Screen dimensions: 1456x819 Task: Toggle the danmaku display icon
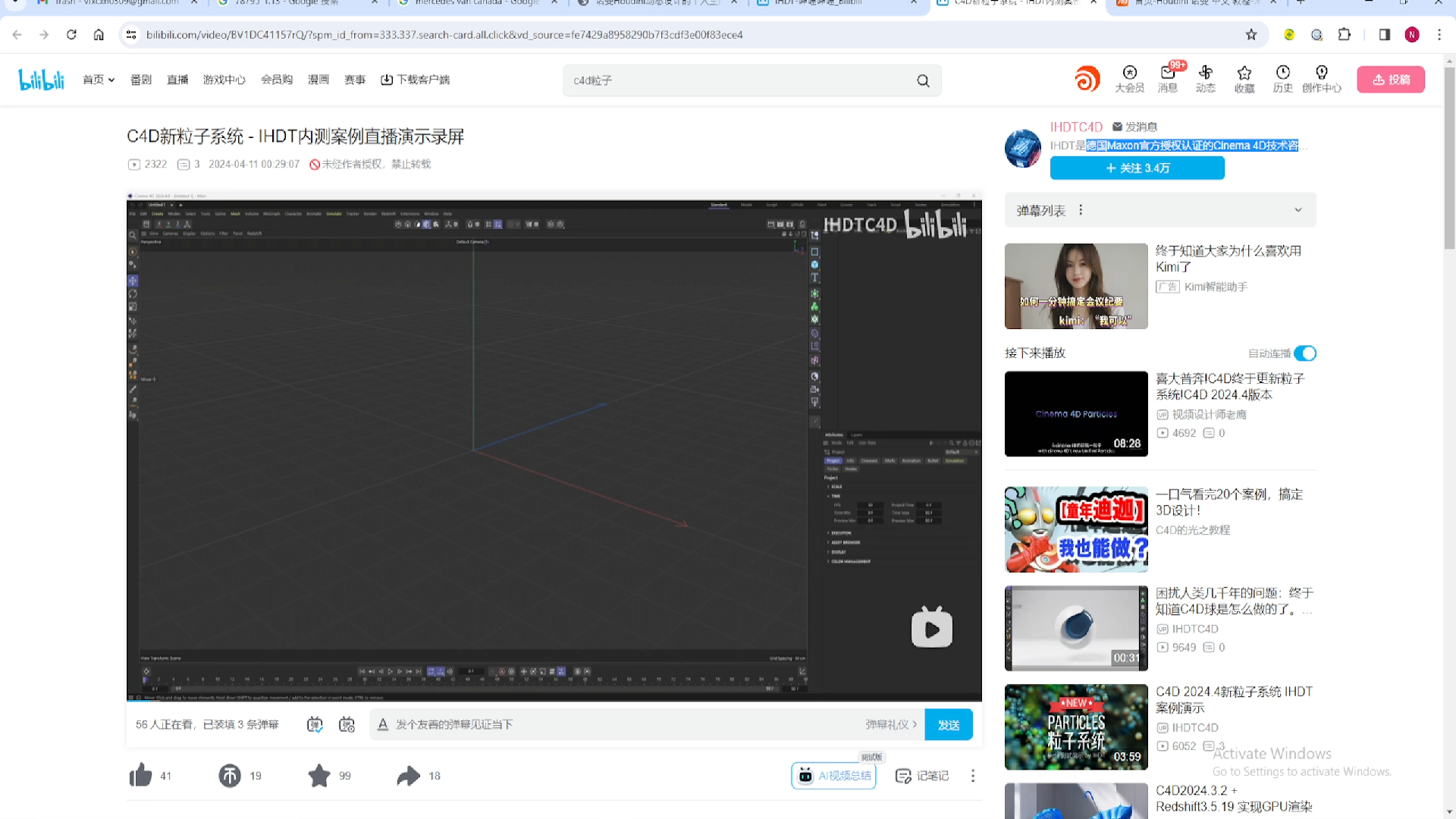[315, 724]
